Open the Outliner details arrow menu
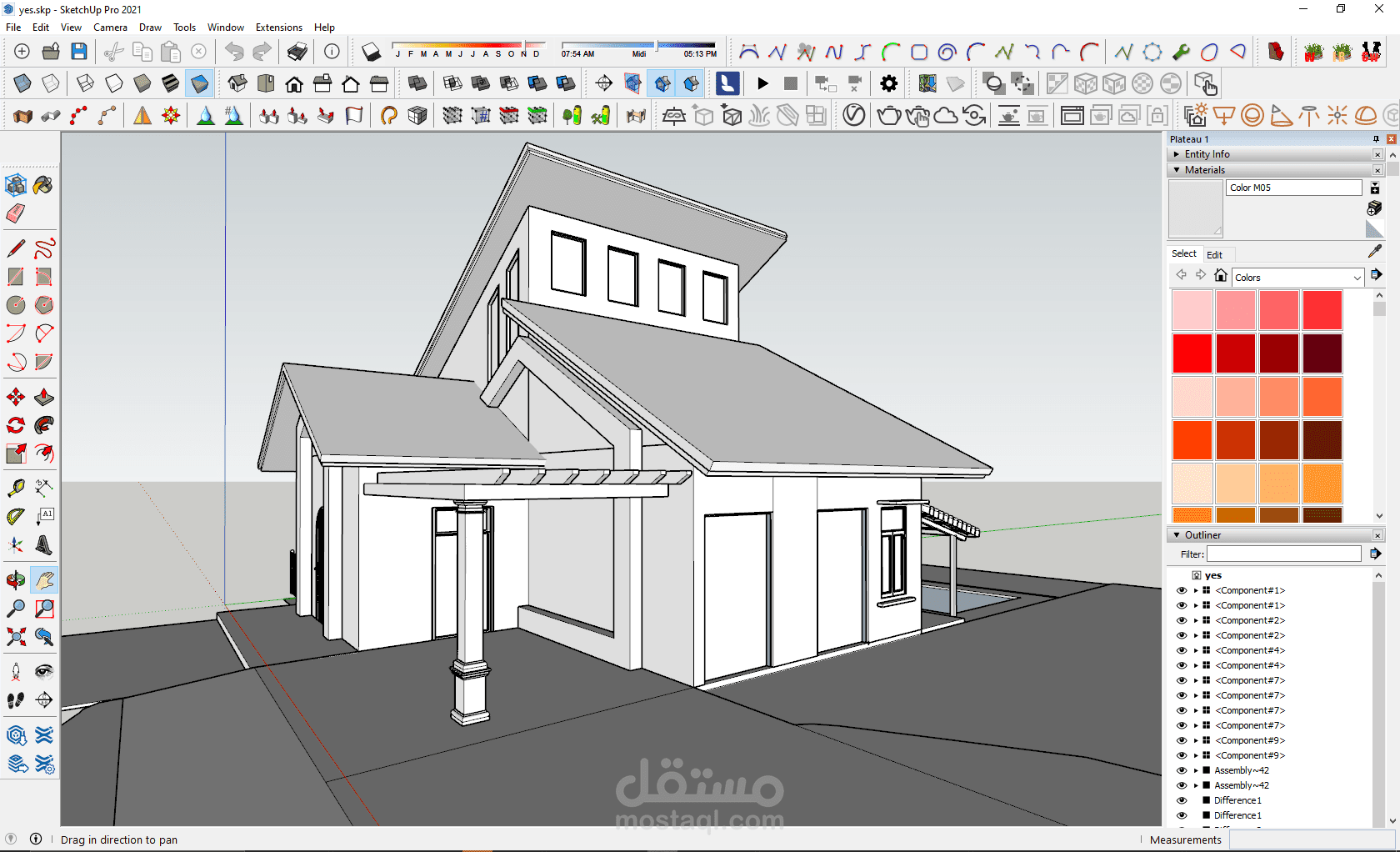 coord(1376,554)
